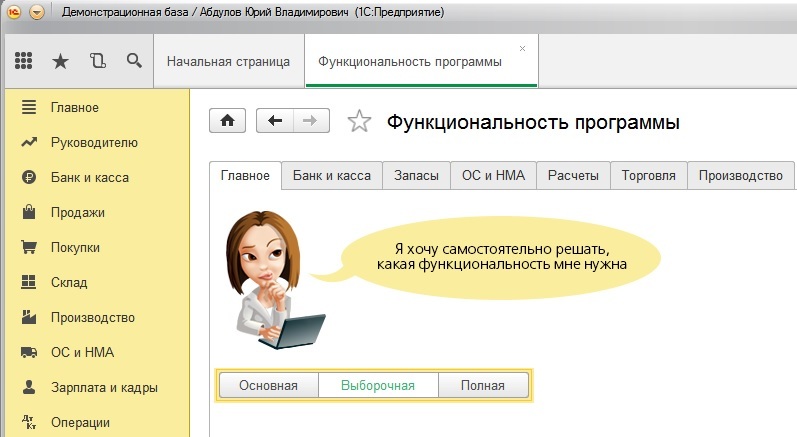797x437 pixels.
Task: Select Основная functionality mode
Action: click(x=268, y=386)
